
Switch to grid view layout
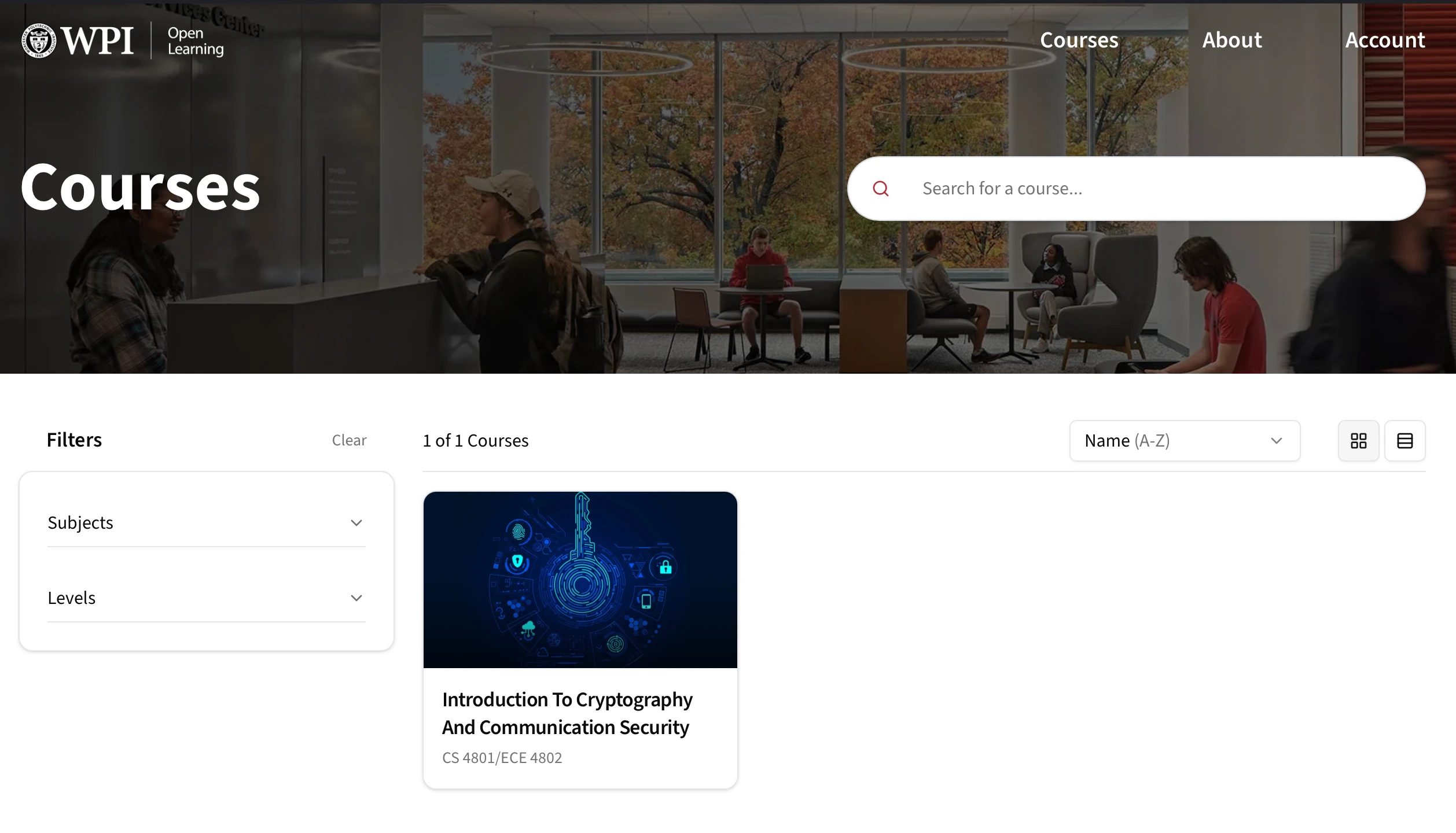point(1358,441)
